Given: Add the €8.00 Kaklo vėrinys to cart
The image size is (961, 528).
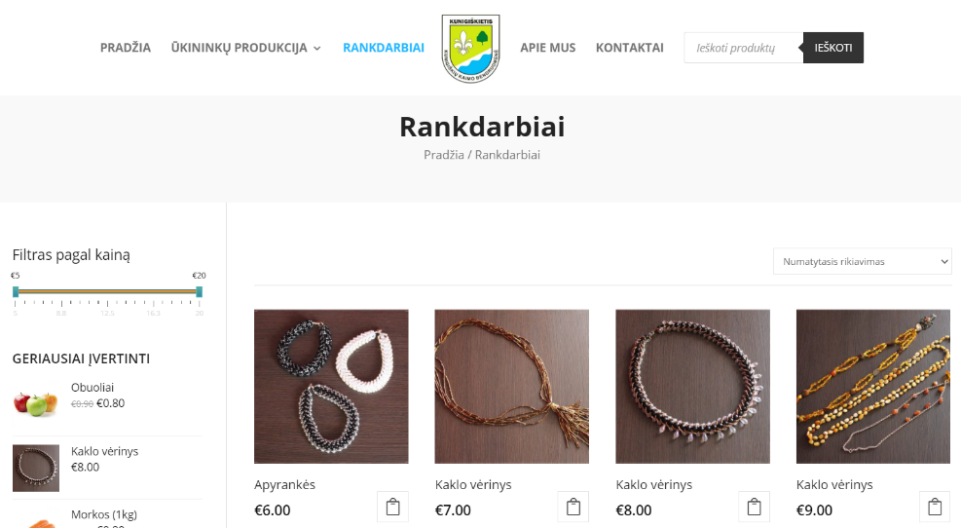Looking at the screenshot, I should pyautogui.click(x=754, y=507).
